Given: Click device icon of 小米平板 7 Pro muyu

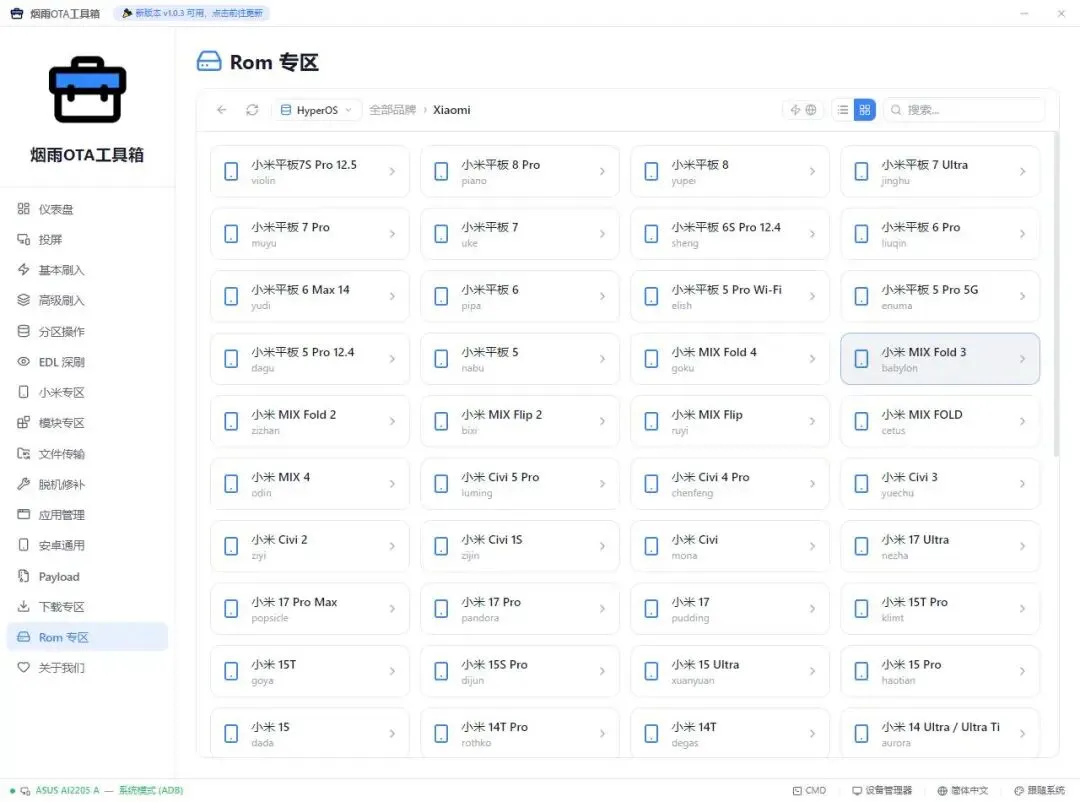Looking at the screenshot, I should point(231,234).
